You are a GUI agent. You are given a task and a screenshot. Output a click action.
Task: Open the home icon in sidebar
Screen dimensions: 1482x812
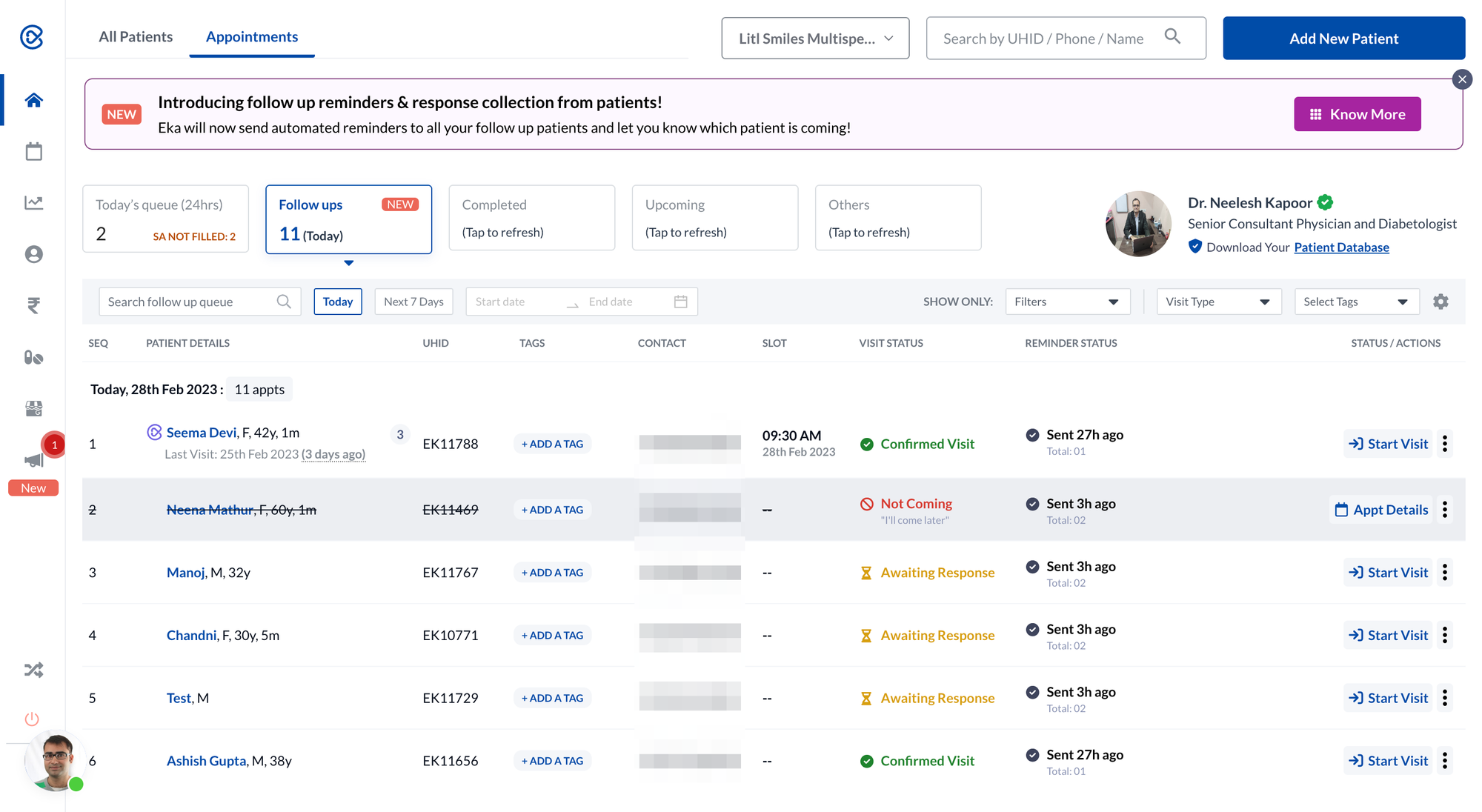[33, 100]
